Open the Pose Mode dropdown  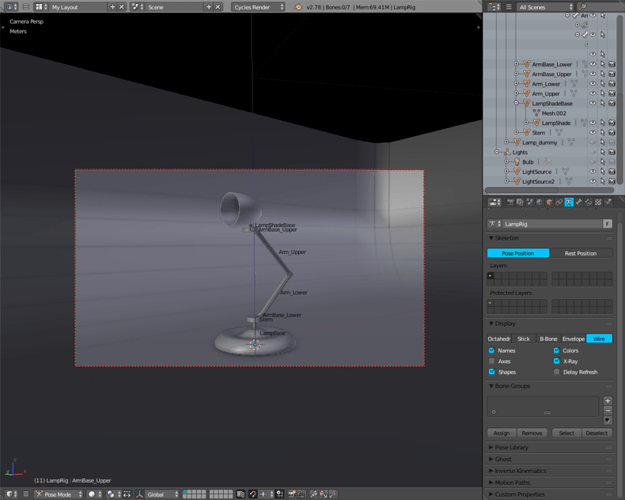(x=58, y=494)
